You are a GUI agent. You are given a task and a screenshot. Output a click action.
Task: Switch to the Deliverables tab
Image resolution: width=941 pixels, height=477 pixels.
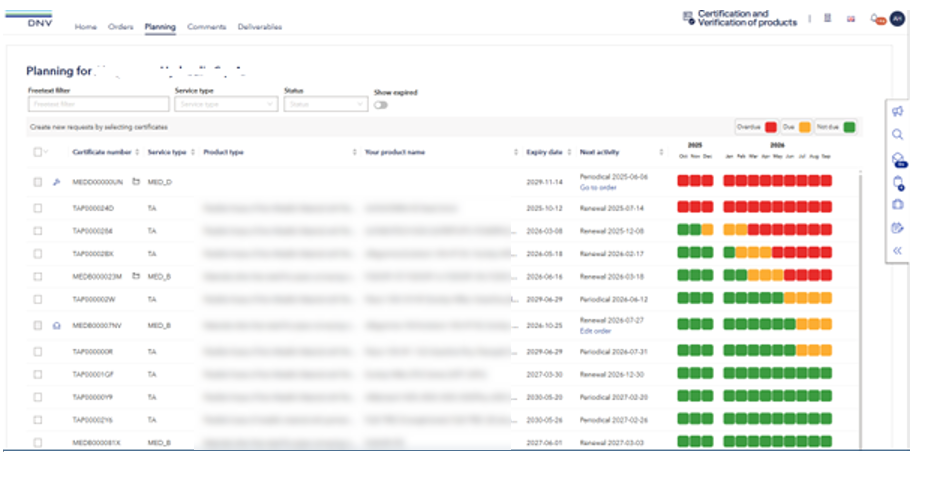pos(259,27)
